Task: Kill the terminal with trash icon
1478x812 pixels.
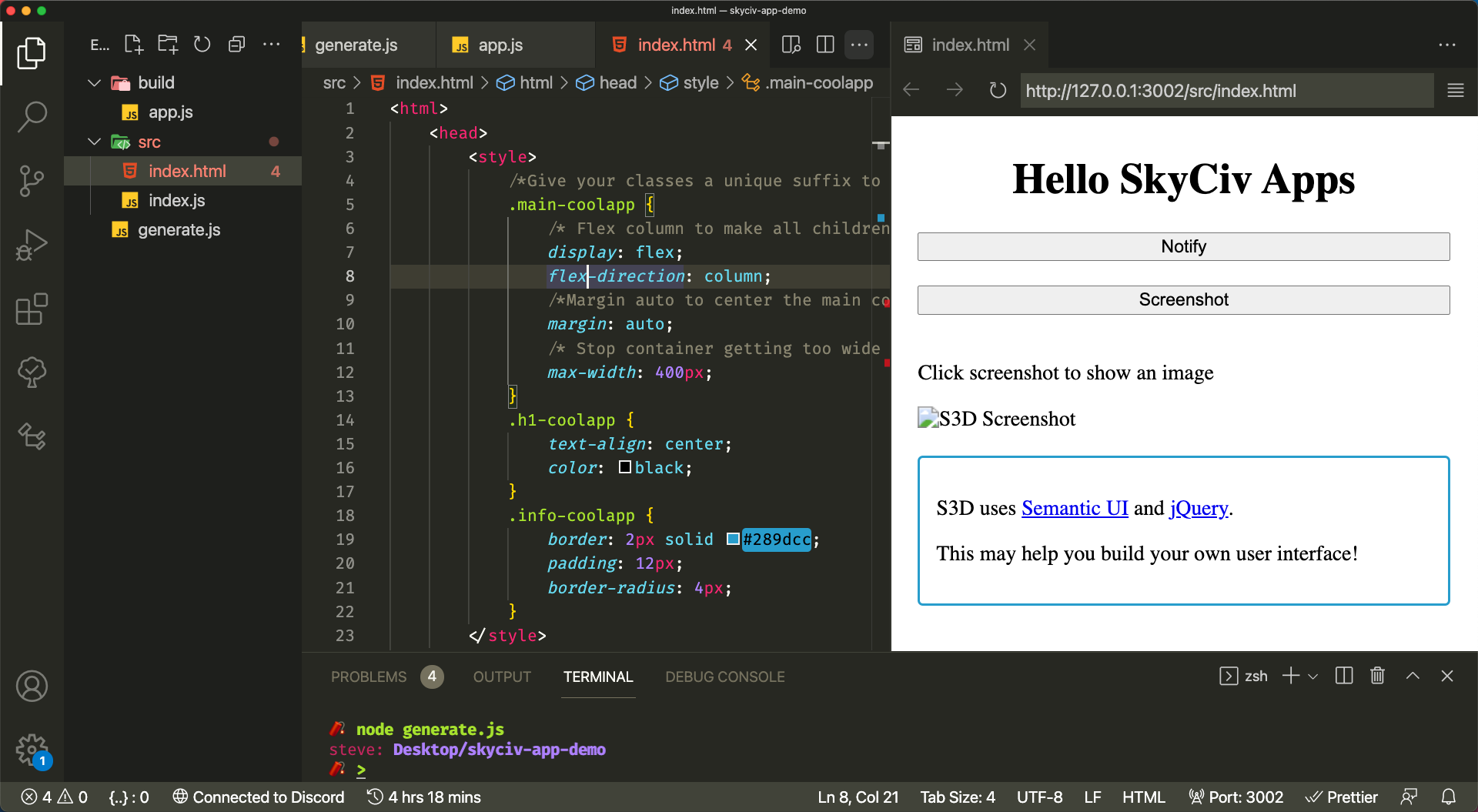Action: point(1377,676)
